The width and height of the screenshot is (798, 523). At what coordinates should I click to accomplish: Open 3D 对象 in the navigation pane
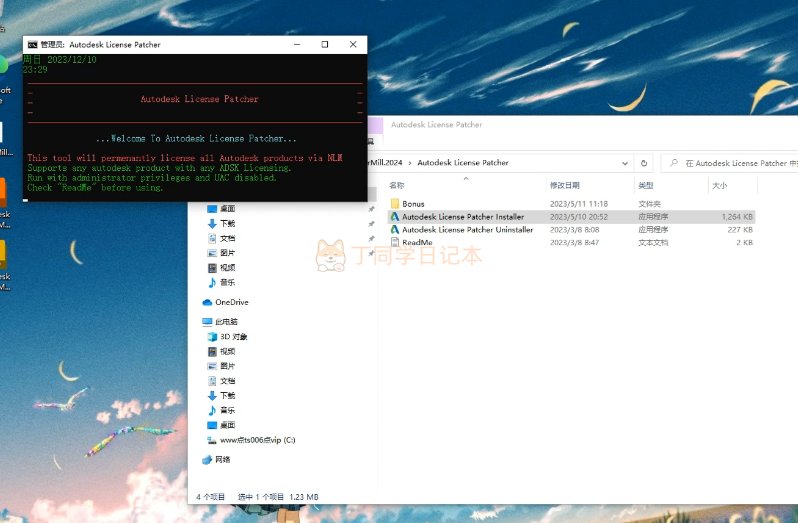click(233, 337)
